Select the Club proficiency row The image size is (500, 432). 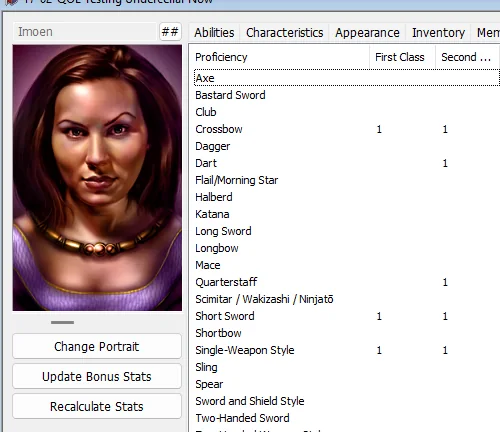coord(347,112)
